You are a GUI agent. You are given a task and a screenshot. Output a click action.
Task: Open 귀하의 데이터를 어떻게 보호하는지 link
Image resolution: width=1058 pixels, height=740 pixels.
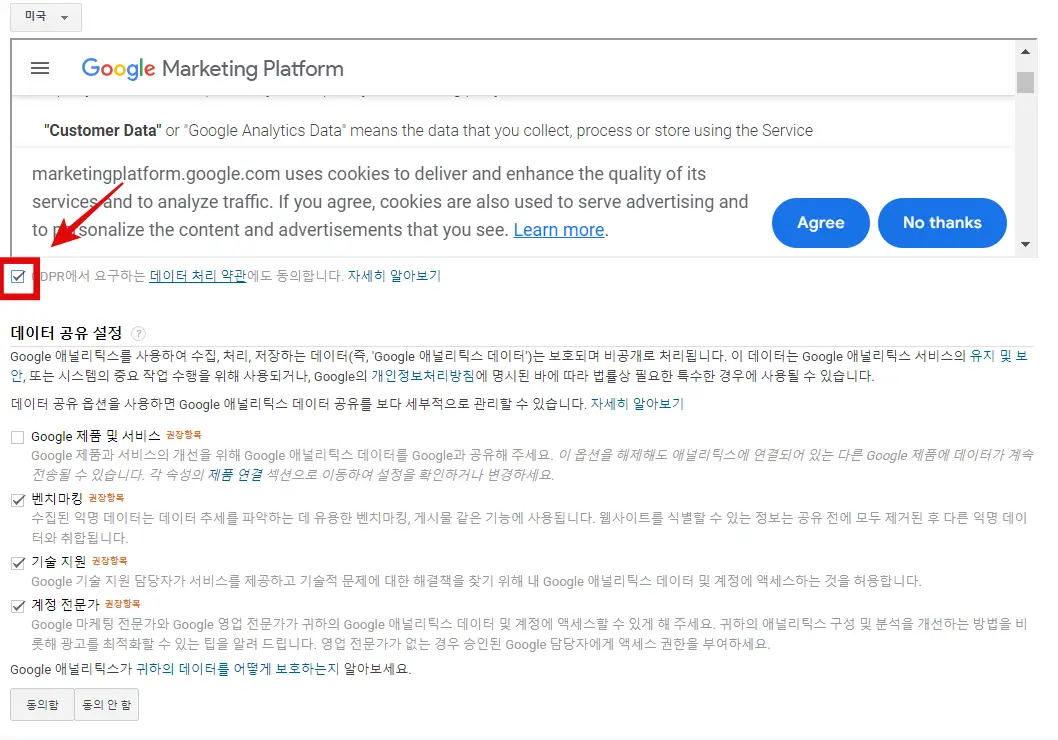click(x=238, y=669)
